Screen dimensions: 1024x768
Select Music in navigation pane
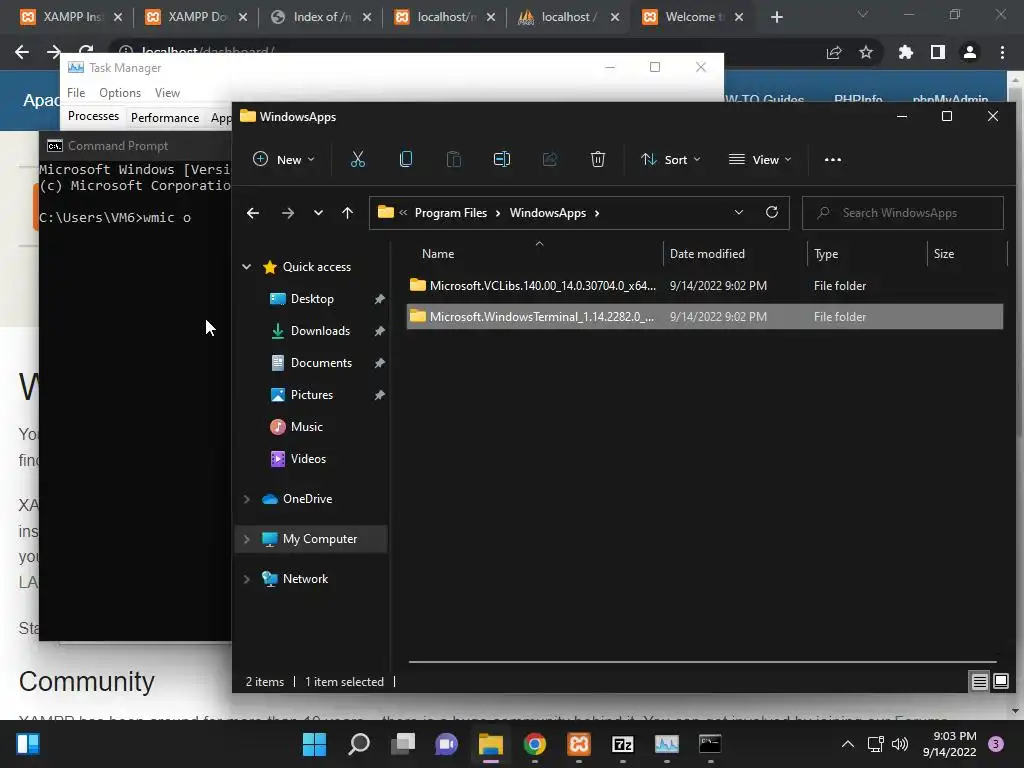[x=306, y=426]
